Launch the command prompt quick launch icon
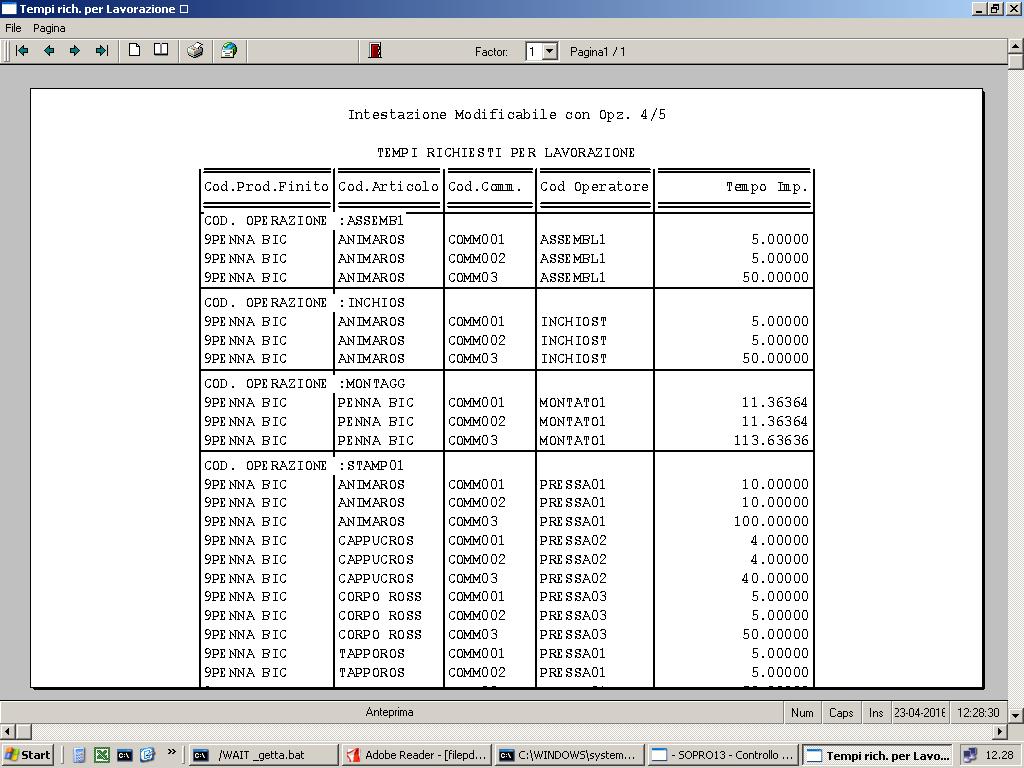 tap(125, 755)
